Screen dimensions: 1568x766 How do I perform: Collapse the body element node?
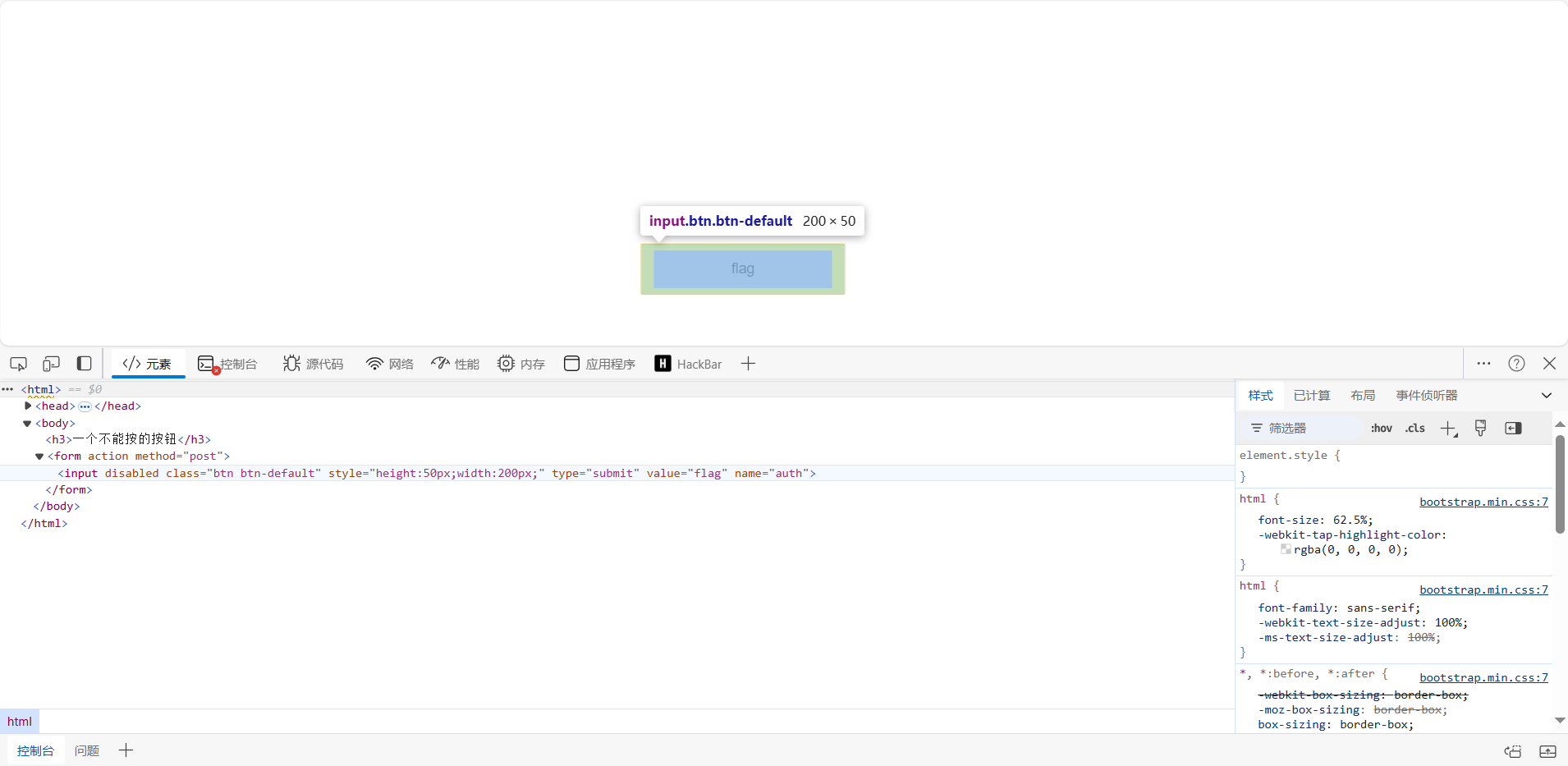click(x=27, y=424)
